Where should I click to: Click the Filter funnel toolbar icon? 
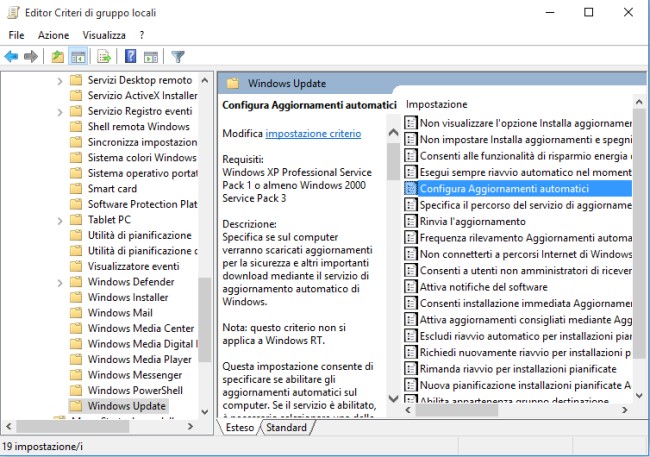click(178, 56)
